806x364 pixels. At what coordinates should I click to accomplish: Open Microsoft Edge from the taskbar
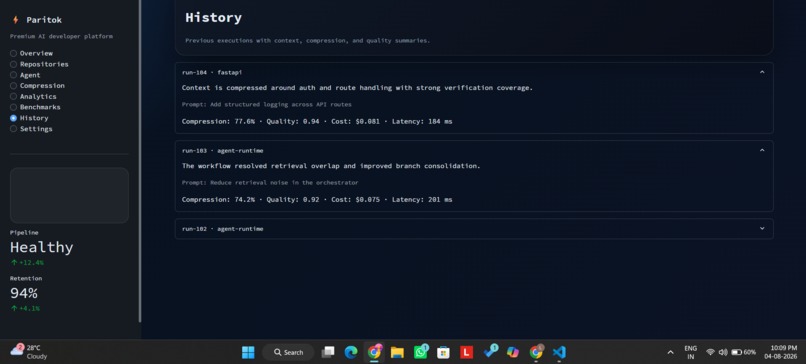351,352
